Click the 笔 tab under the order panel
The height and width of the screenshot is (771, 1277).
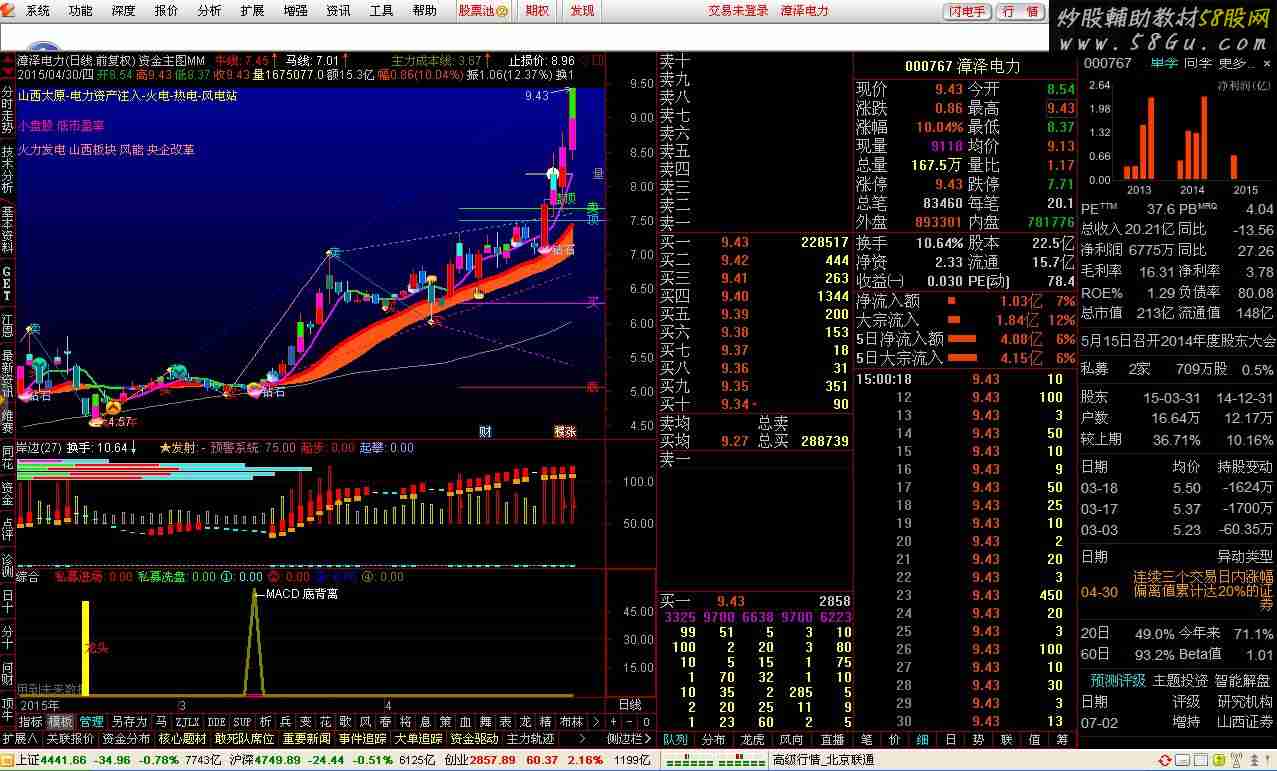click(866, 739)
